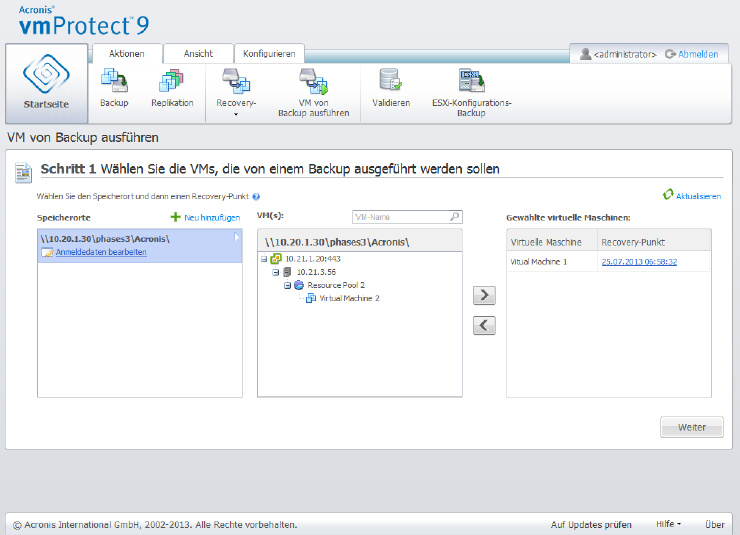This screenshot has width=740, height=535.
Task: Click the green refresh arrows icon
Action: click(x=668, y=194)
